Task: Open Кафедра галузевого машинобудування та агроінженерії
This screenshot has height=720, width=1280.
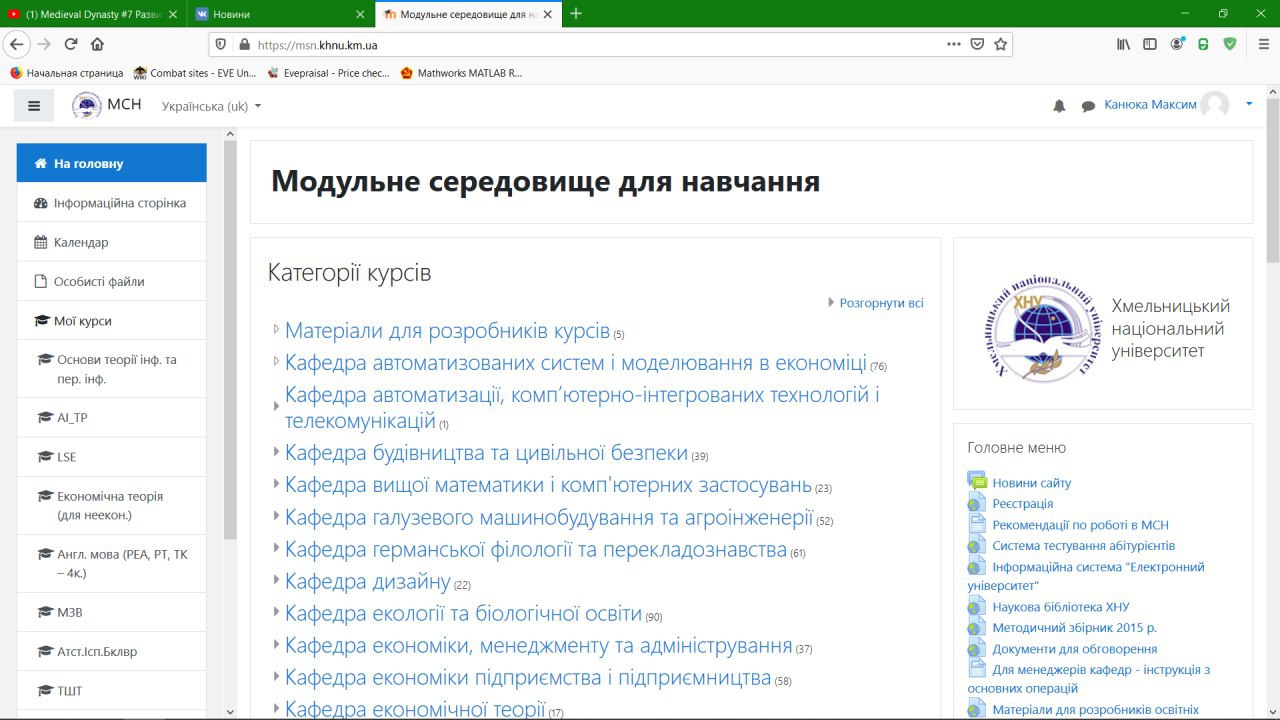Action: 549,517
